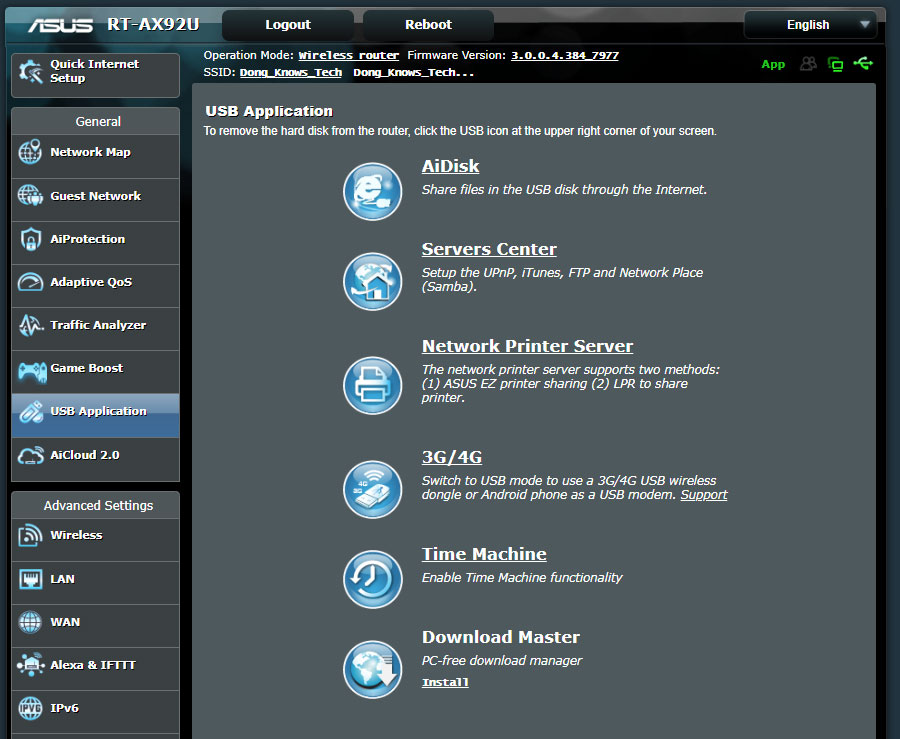
Task: Open the Servers Center house icon
Action: (372, 281)
